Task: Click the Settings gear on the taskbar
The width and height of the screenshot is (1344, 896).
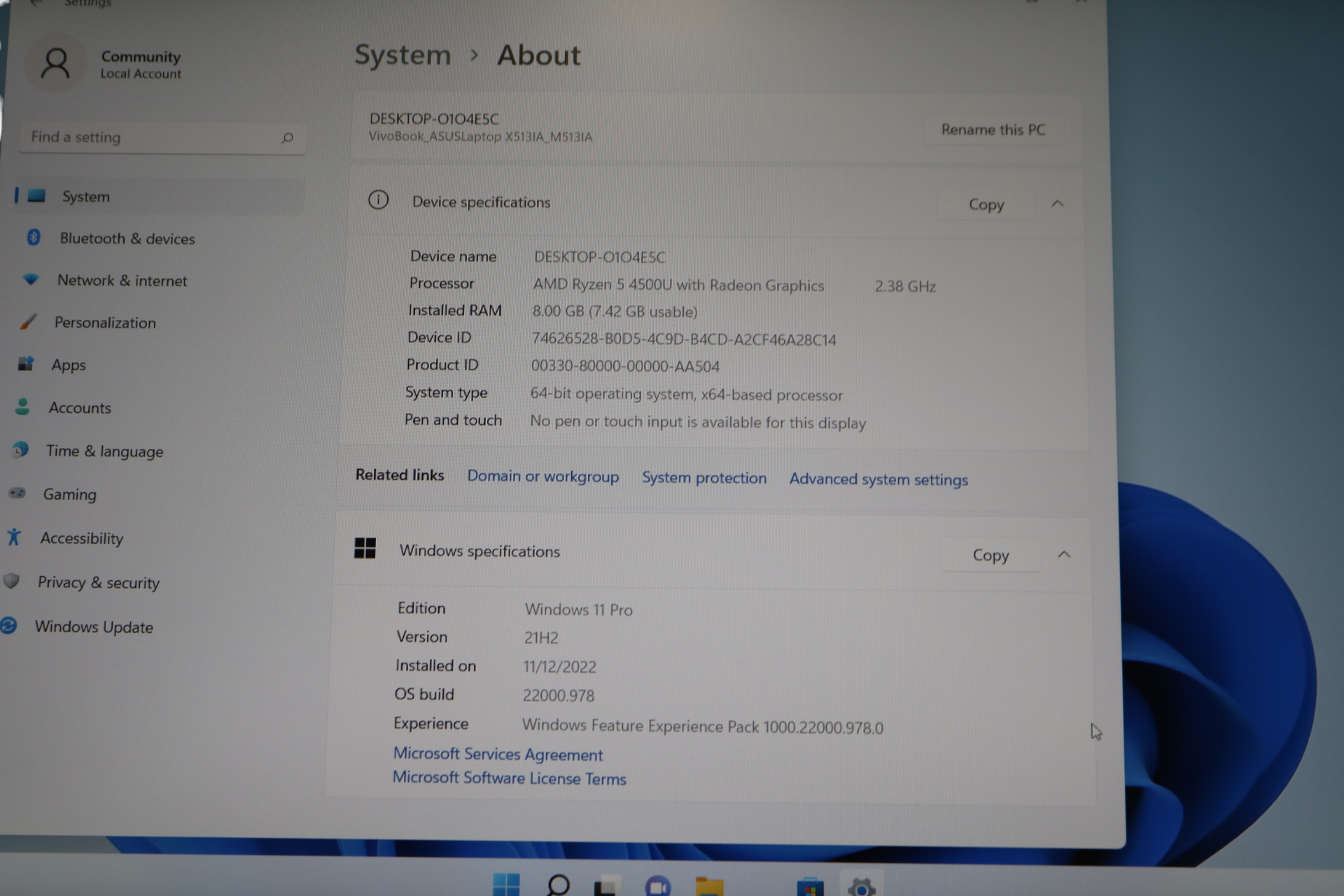Action: click(x=862, y=888)
